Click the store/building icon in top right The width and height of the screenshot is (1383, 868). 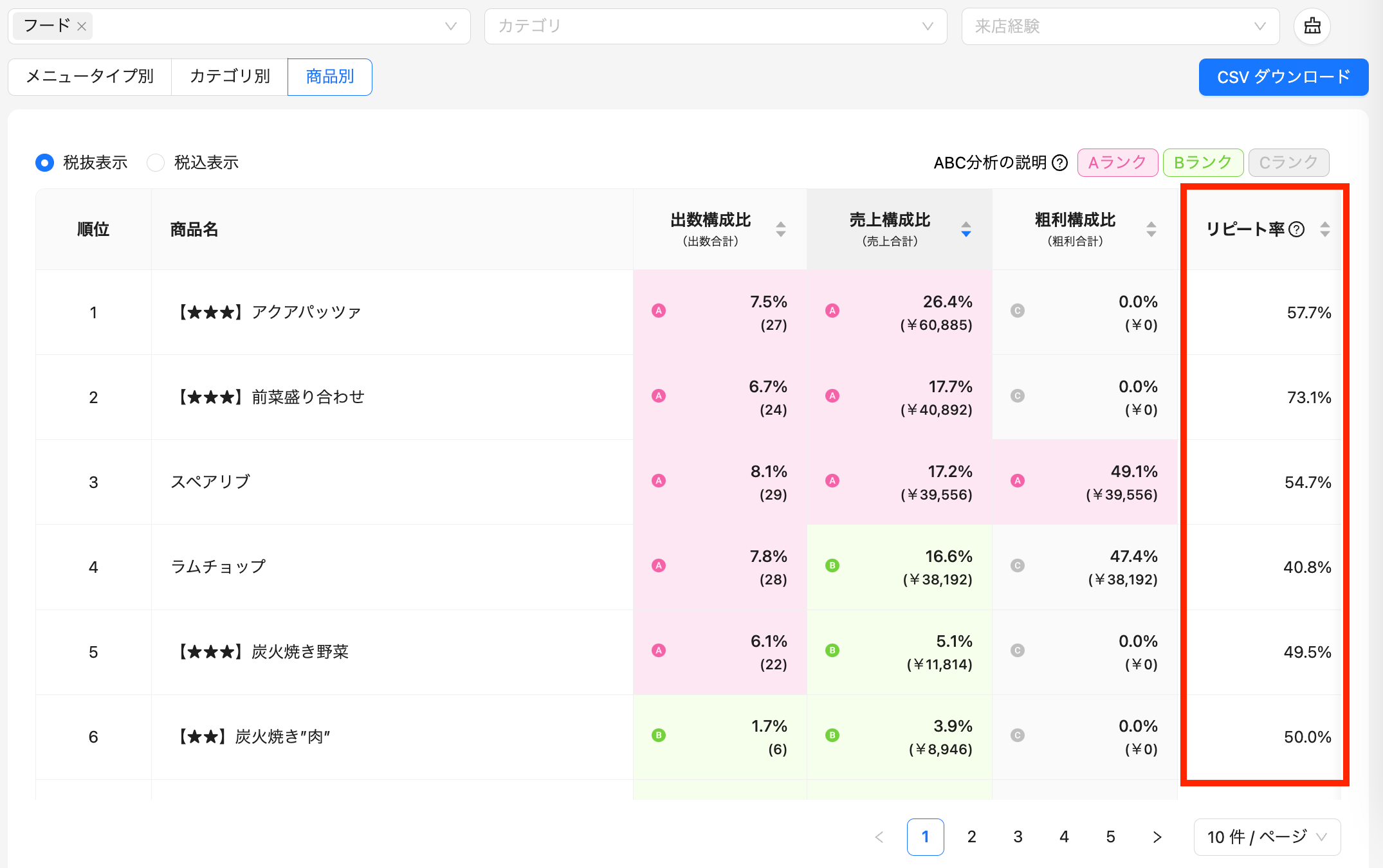[1312, 26]
